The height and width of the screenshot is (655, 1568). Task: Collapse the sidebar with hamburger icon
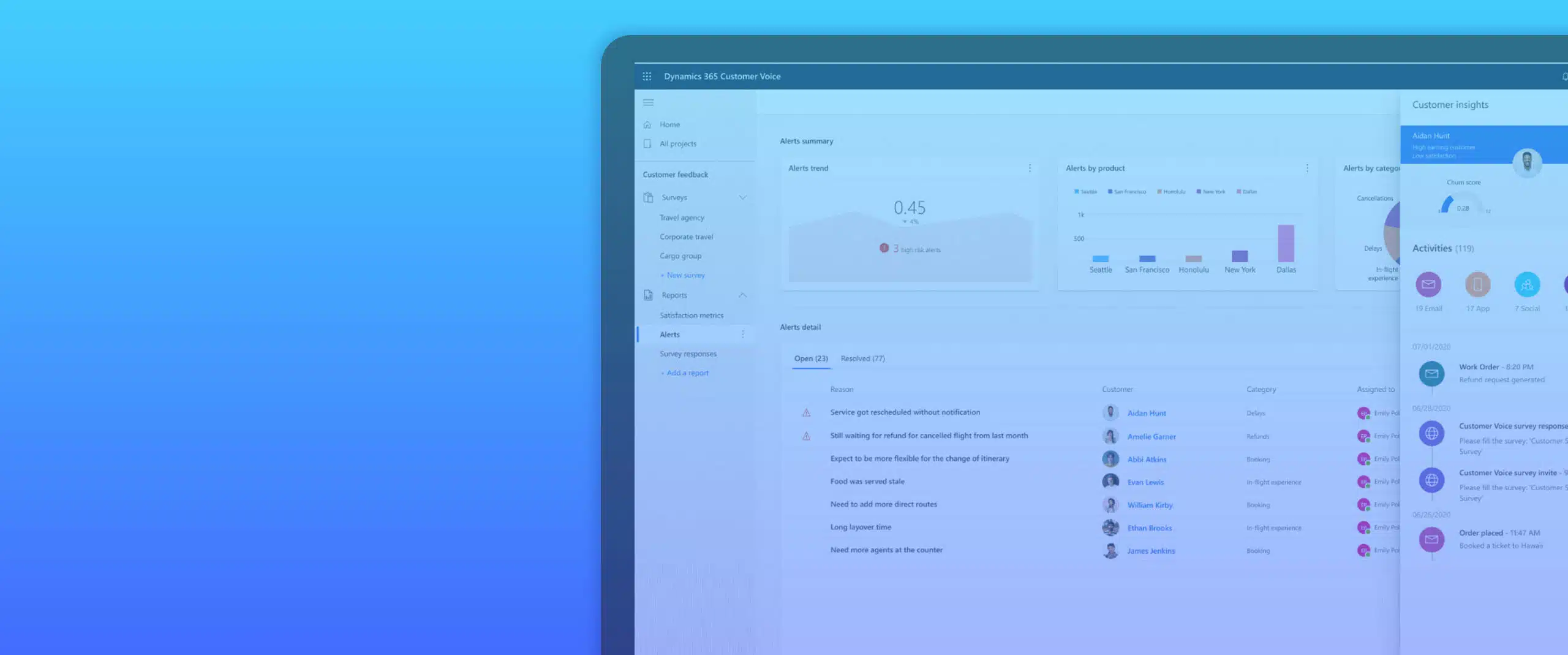pyautogui.click(x=648, y=102)
